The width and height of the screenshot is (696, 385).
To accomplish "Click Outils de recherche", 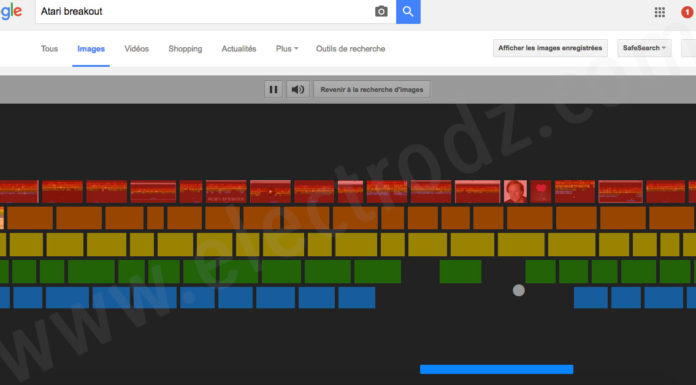I will 350,49.
